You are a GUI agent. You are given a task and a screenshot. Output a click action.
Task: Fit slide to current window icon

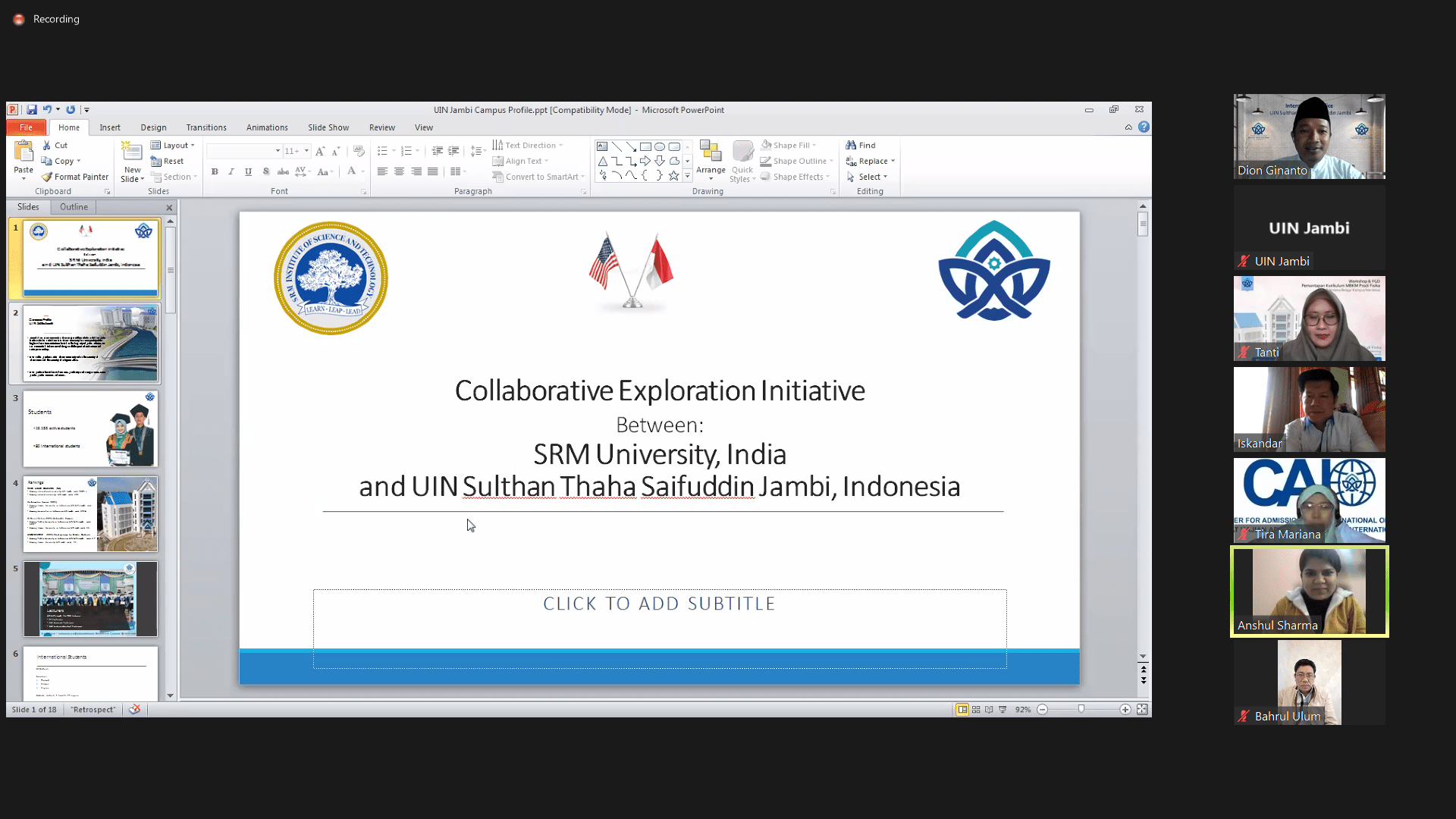click(x=1142, y=710)
